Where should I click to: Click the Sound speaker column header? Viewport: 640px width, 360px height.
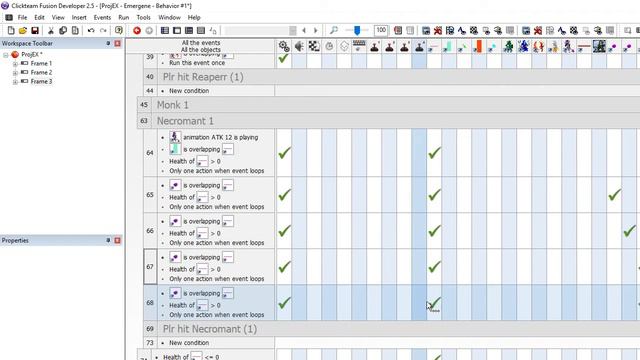tap(299, 46)
